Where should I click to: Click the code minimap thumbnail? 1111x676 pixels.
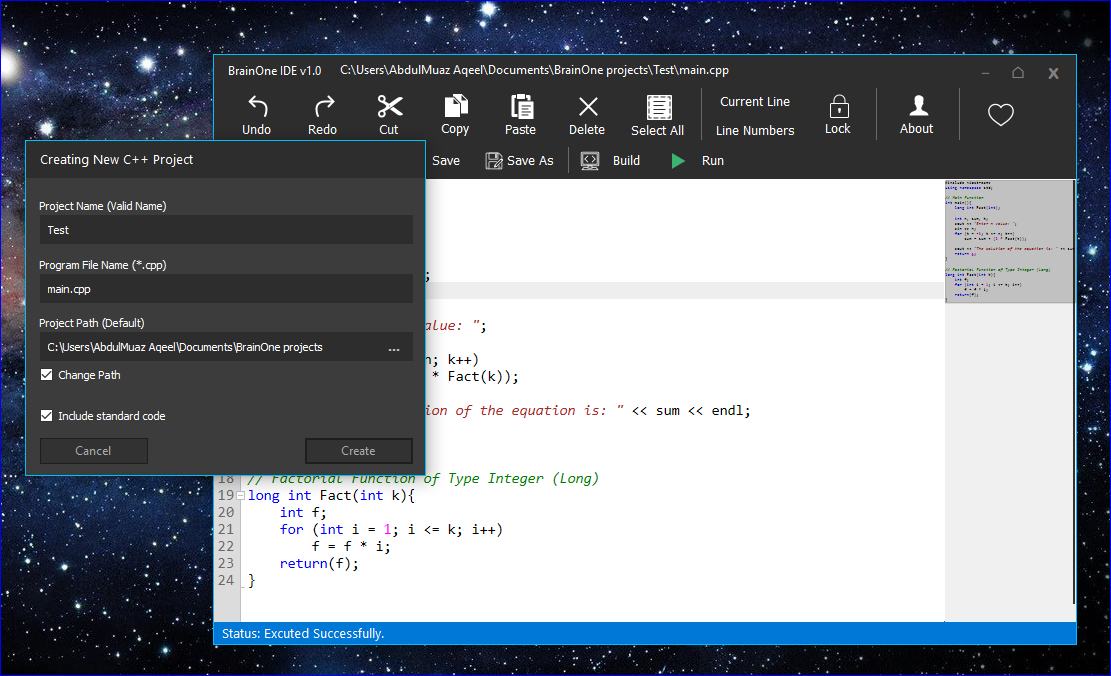click(1010, 241)
